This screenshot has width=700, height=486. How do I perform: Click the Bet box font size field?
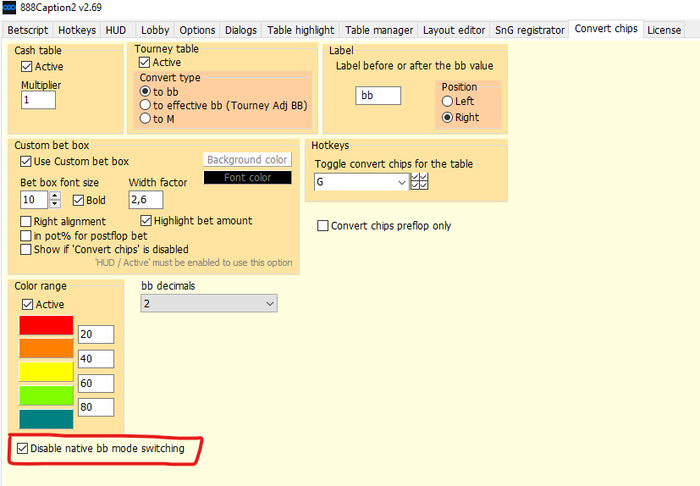pos(34,199)
